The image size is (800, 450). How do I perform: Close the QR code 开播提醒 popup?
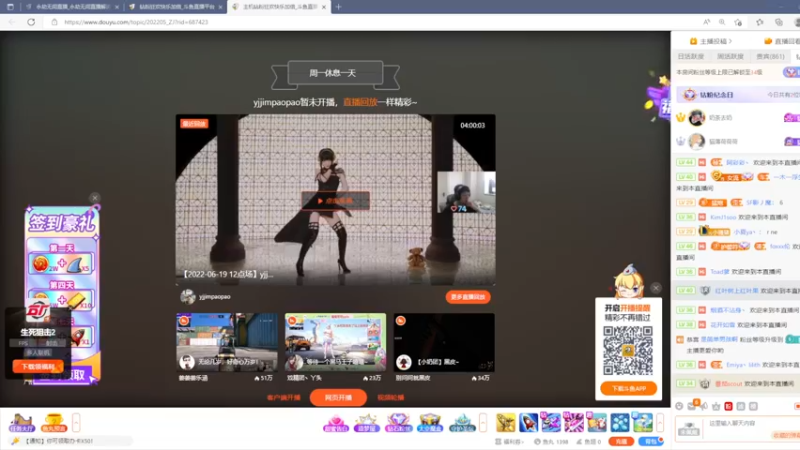tap(656, 288)
